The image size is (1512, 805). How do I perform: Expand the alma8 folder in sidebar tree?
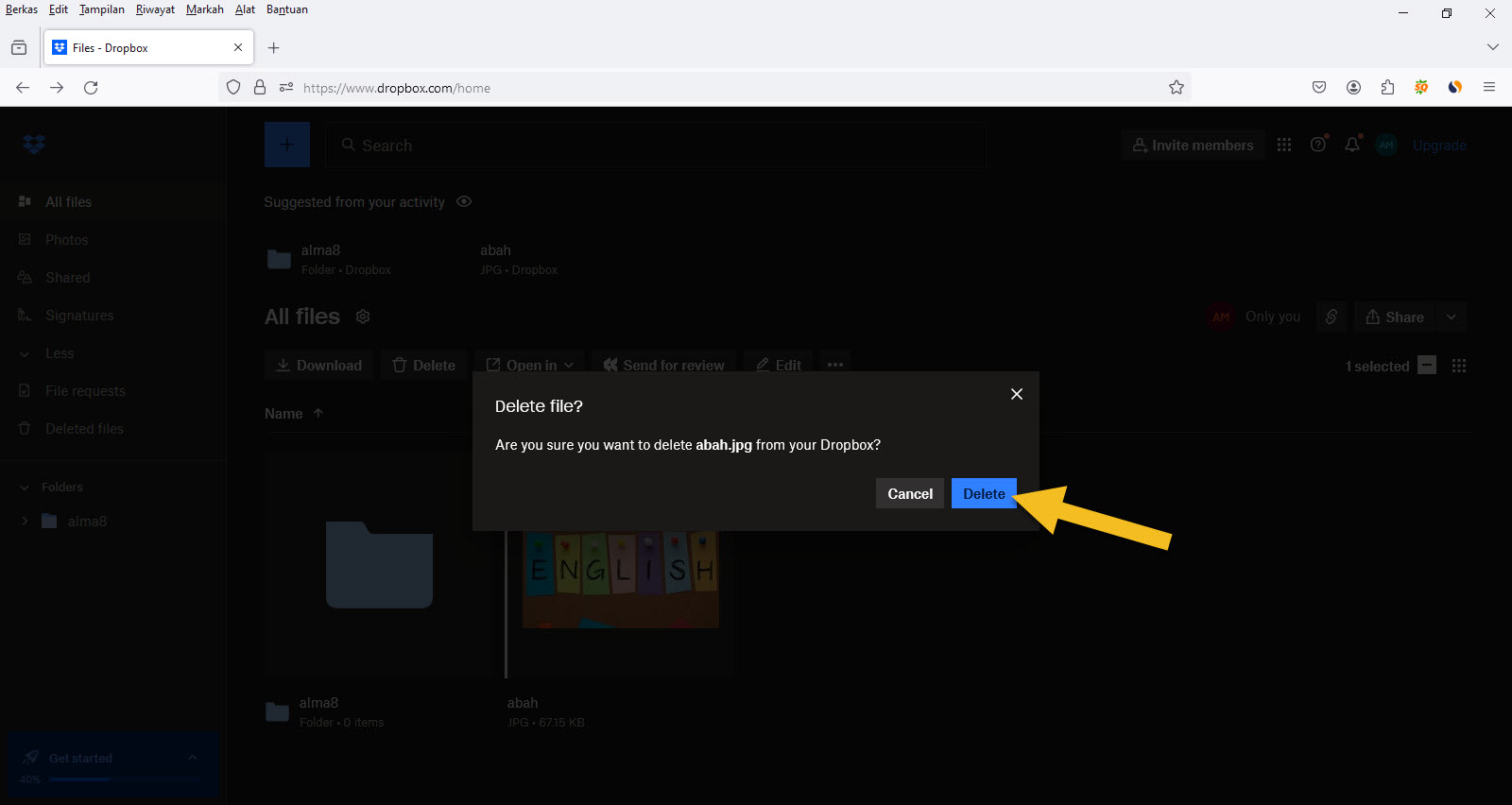(x=25, y=521)
